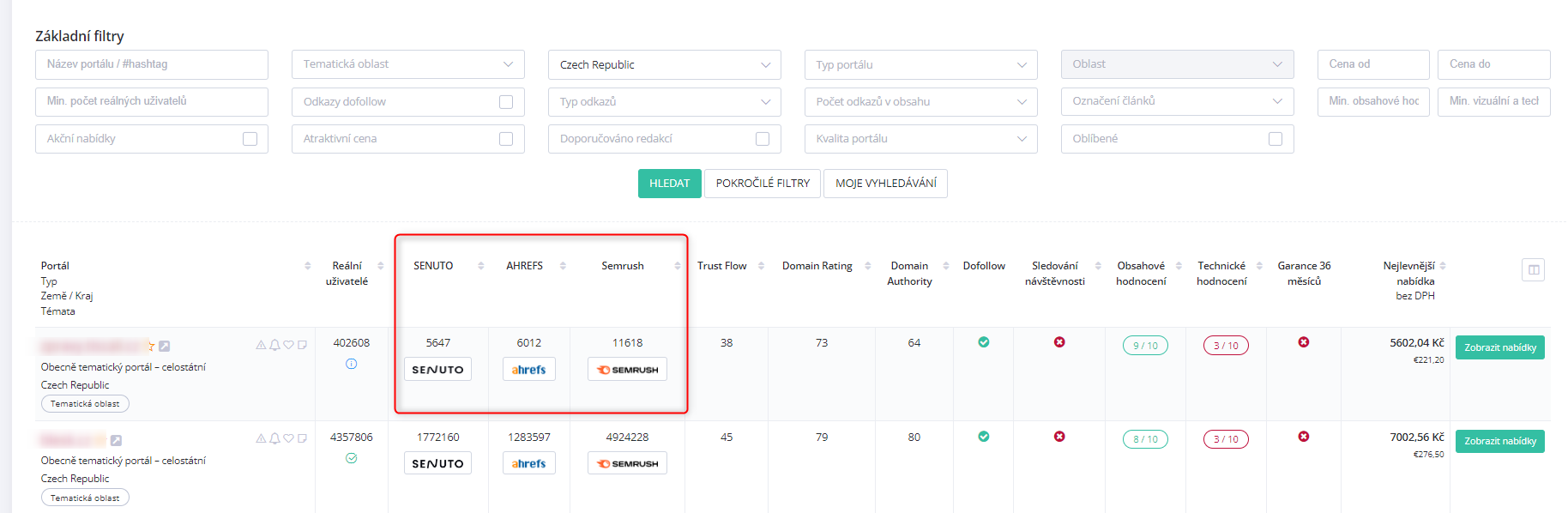Focus the Cena od price field
Screen dimensions: 1568x513
(x=1373, y=64)
